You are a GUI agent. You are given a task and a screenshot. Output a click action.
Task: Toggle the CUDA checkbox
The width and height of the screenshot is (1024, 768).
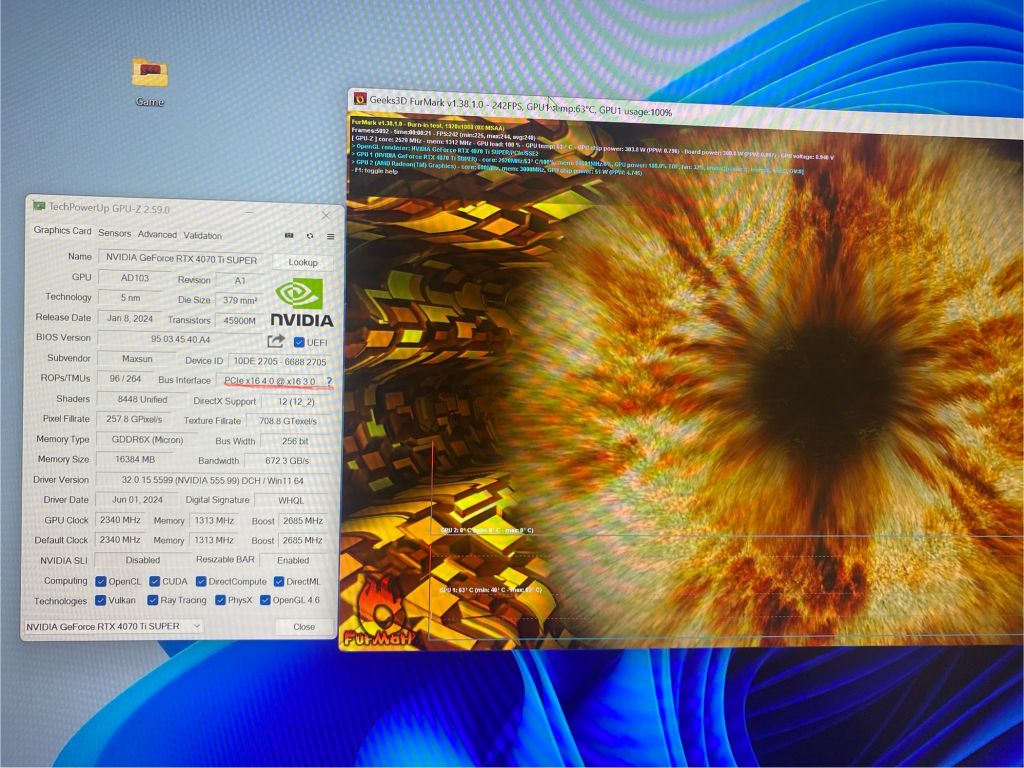click(155, 581)
